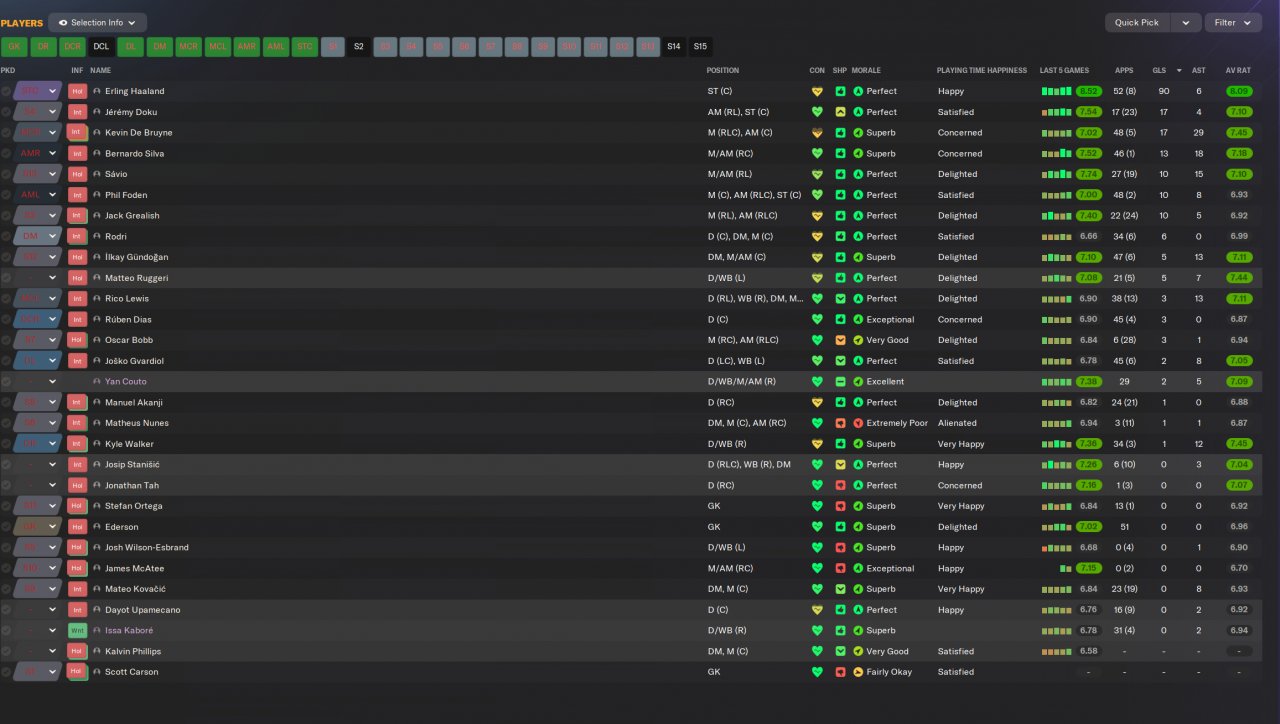
Task: Click Sávio's Perfect morale icon
Action: click(x=858, y=174)
